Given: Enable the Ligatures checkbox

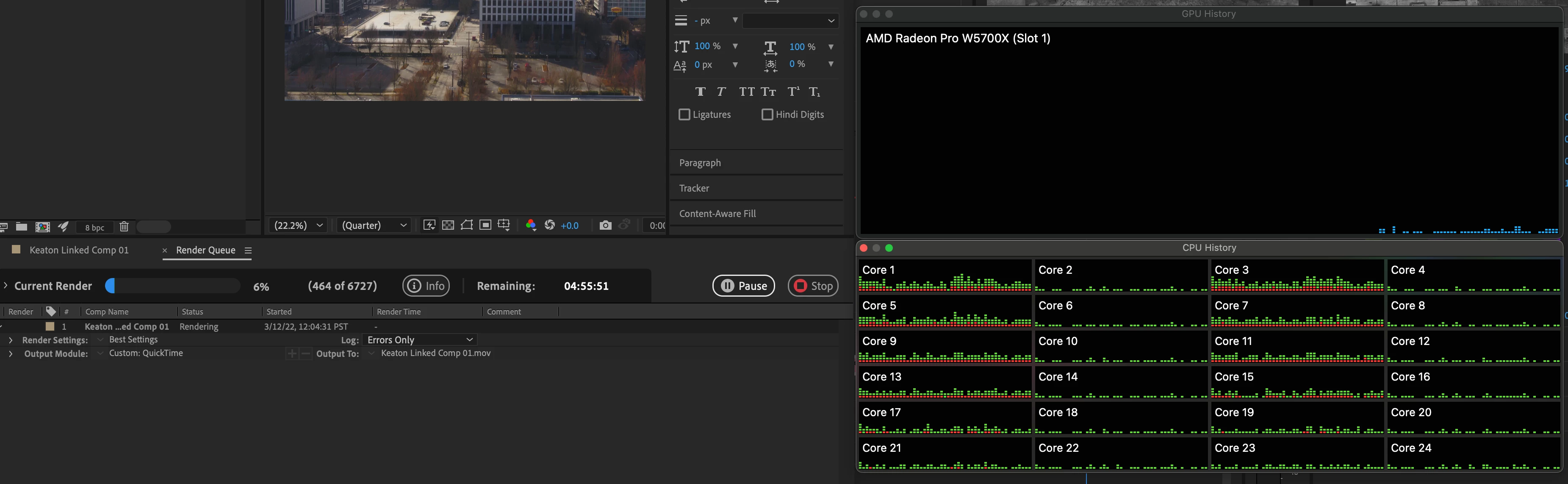Looking at the screenshot, I should click(x=684, y=114).
